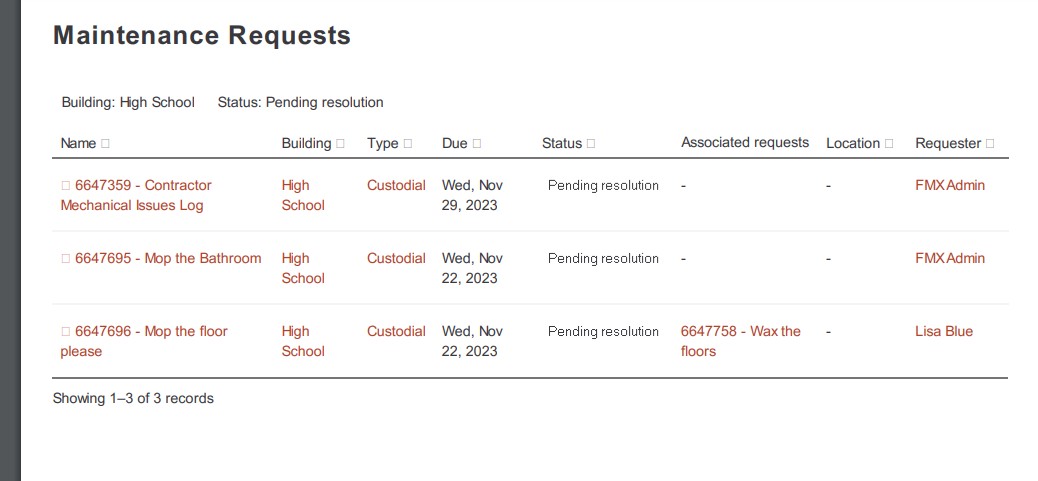
Task: Sort by the Type column icon
Action: coord(408,144)
